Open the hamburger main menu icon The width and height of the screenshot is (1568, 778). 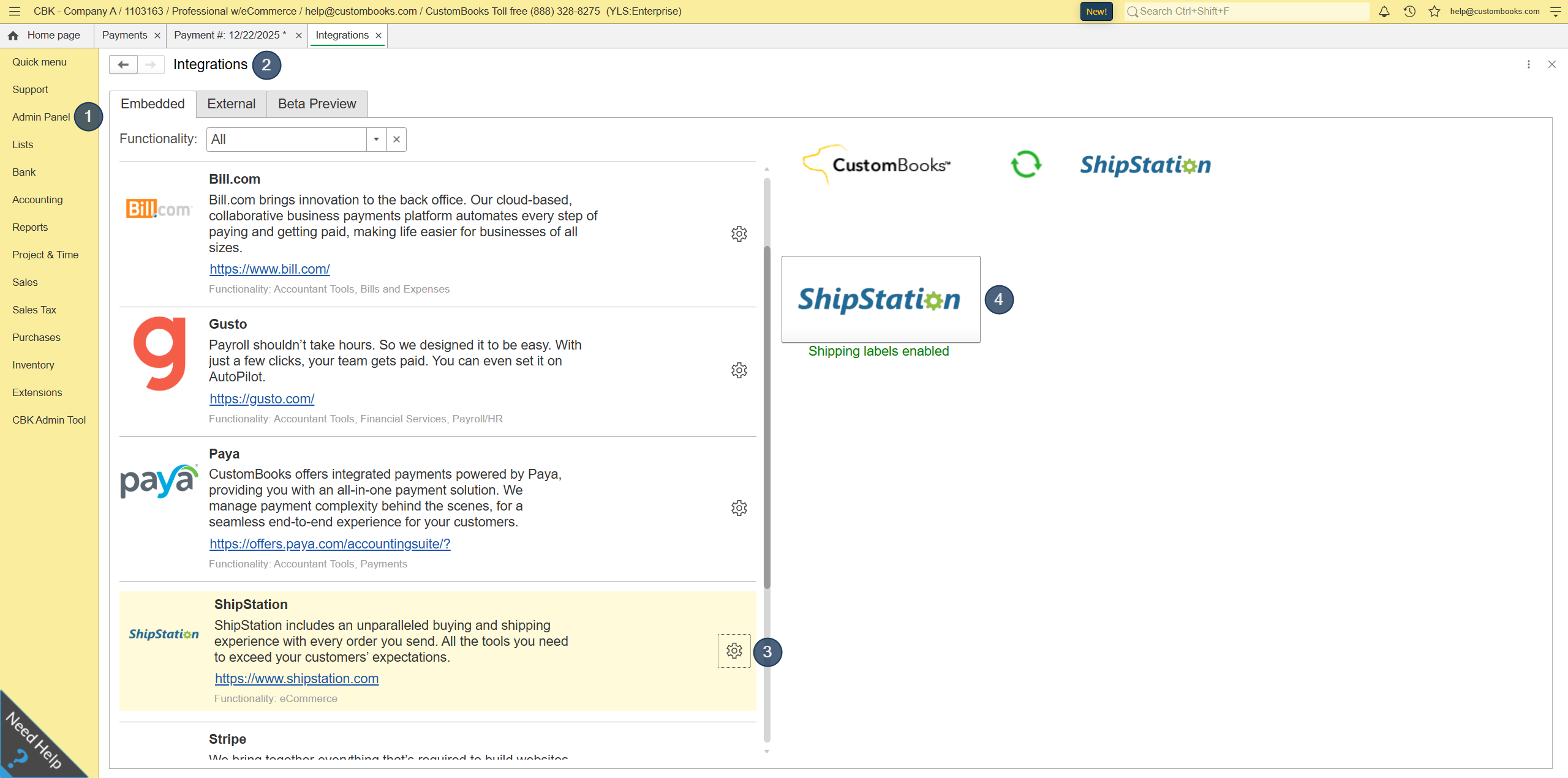(15, 11)
